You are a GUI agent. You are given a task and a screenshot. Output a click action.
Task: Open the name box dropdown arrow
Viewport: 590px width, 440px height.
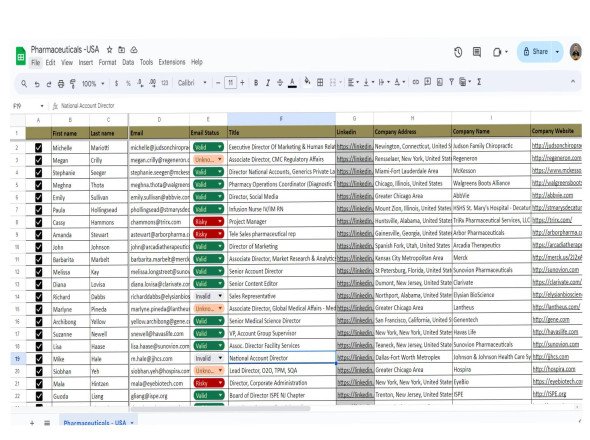click(42, 106)
